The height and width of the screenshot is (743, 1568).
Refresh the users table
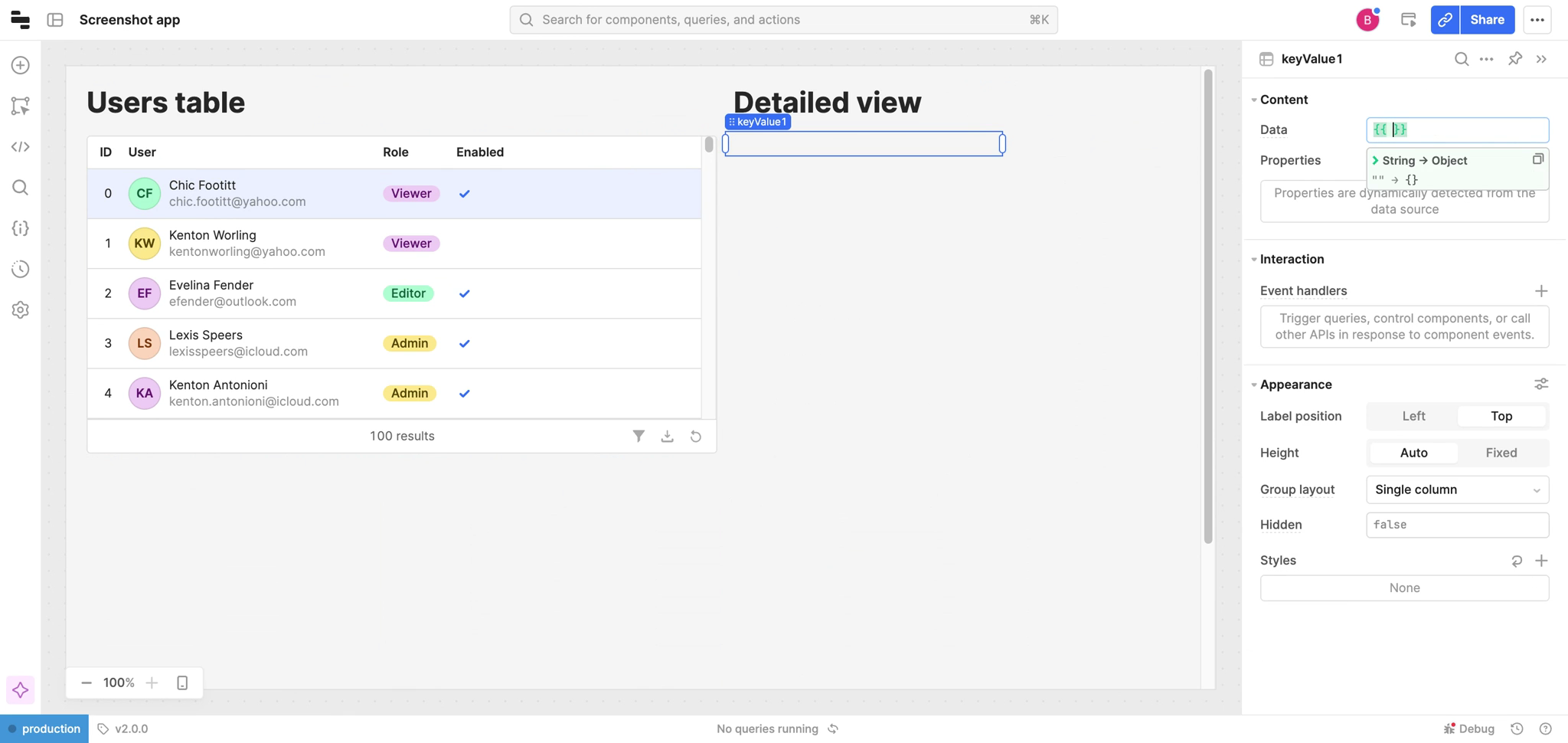695,436
